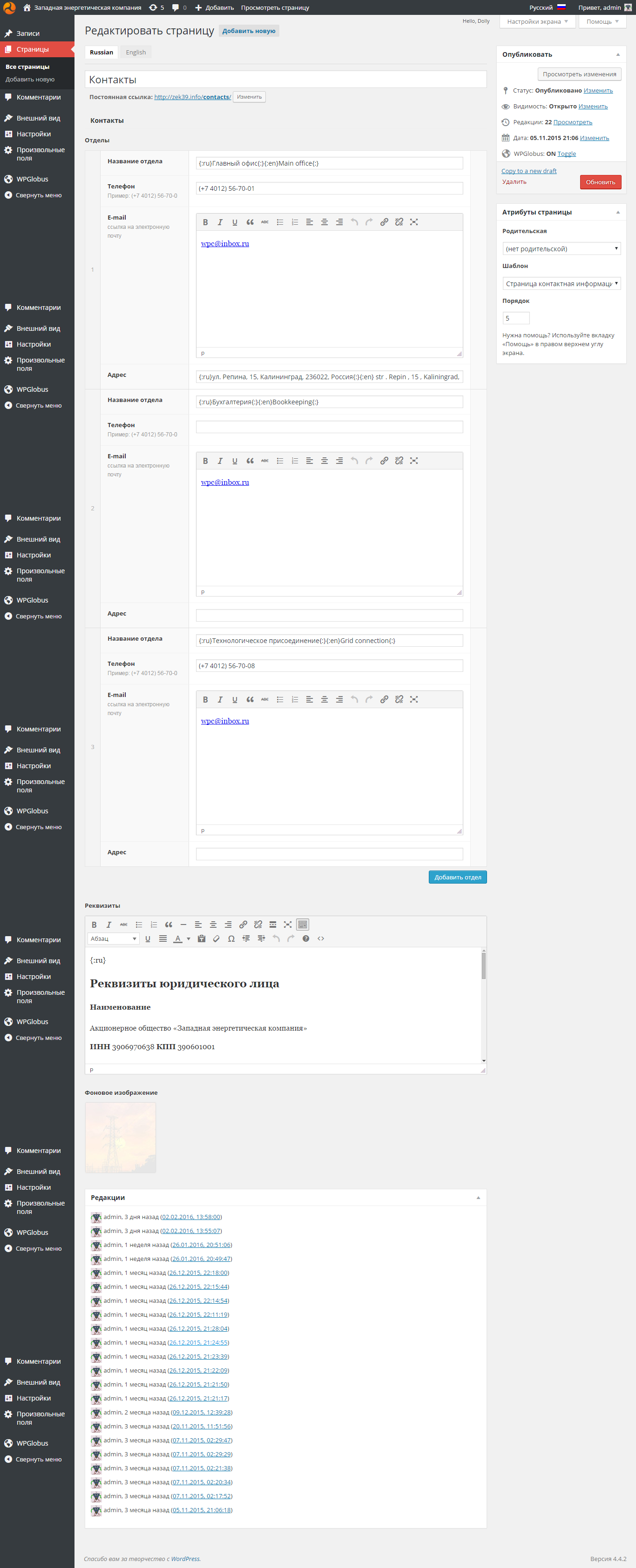Image resolution: width=636 pixels, height=1568 pixels.
Task: Click Toggle link next to WPGlobus ON
Action: pos(567,154)
